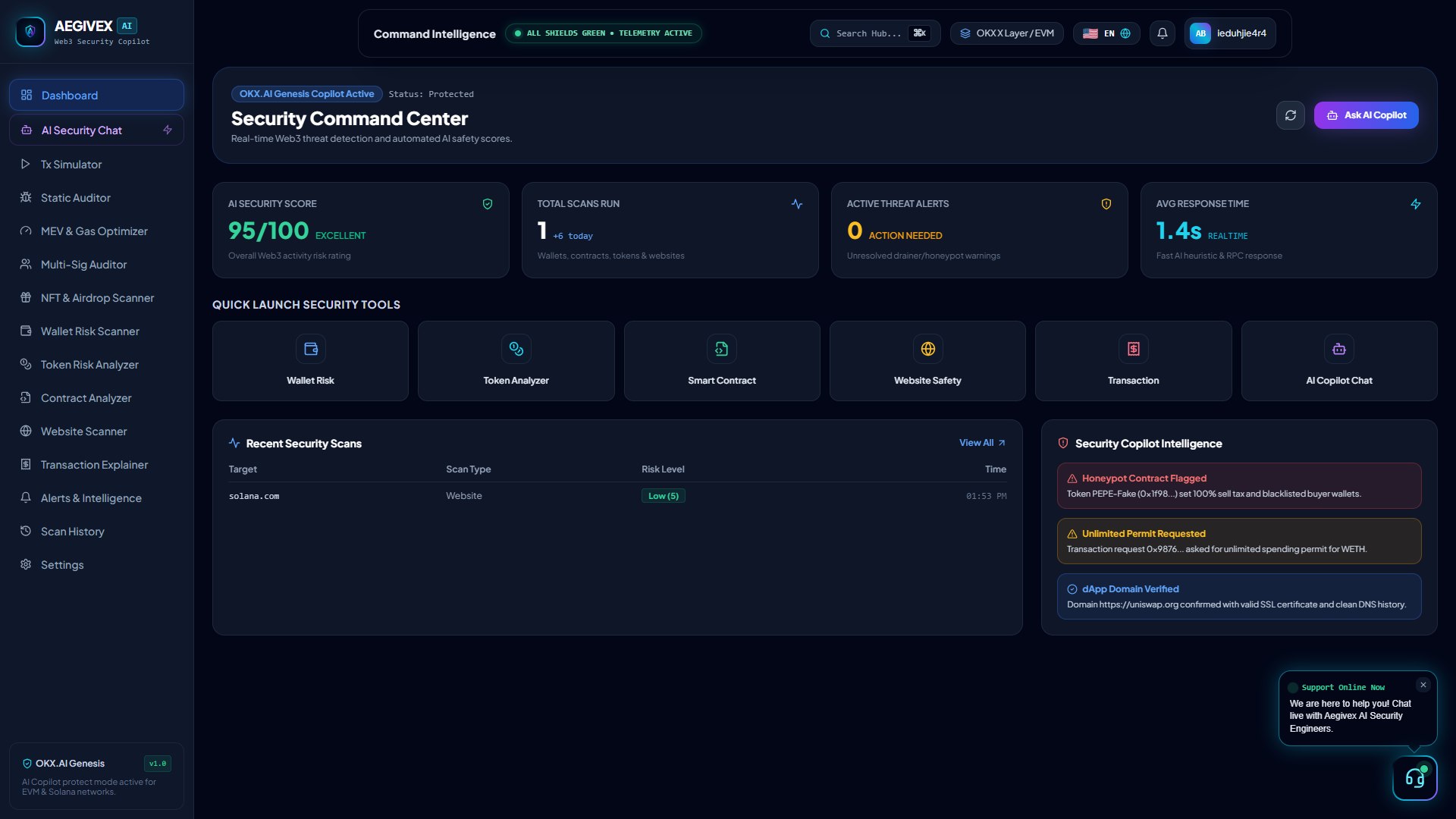Go to Token Risk Analyzer
Screen dimensions: 1456x819
(x=96, y=364)
